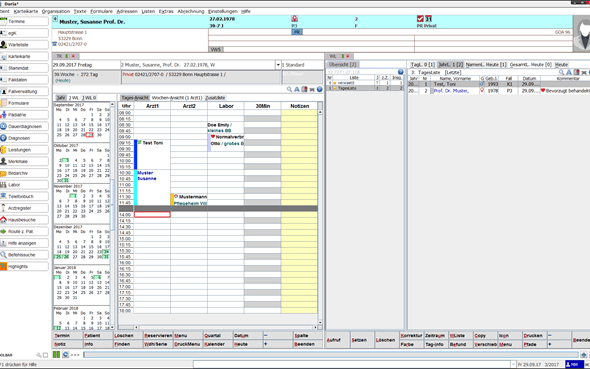Open the eGK card reader entry
Image resolution: width=590 pixels, height=369 pixels.
click(x=24, y=33)
